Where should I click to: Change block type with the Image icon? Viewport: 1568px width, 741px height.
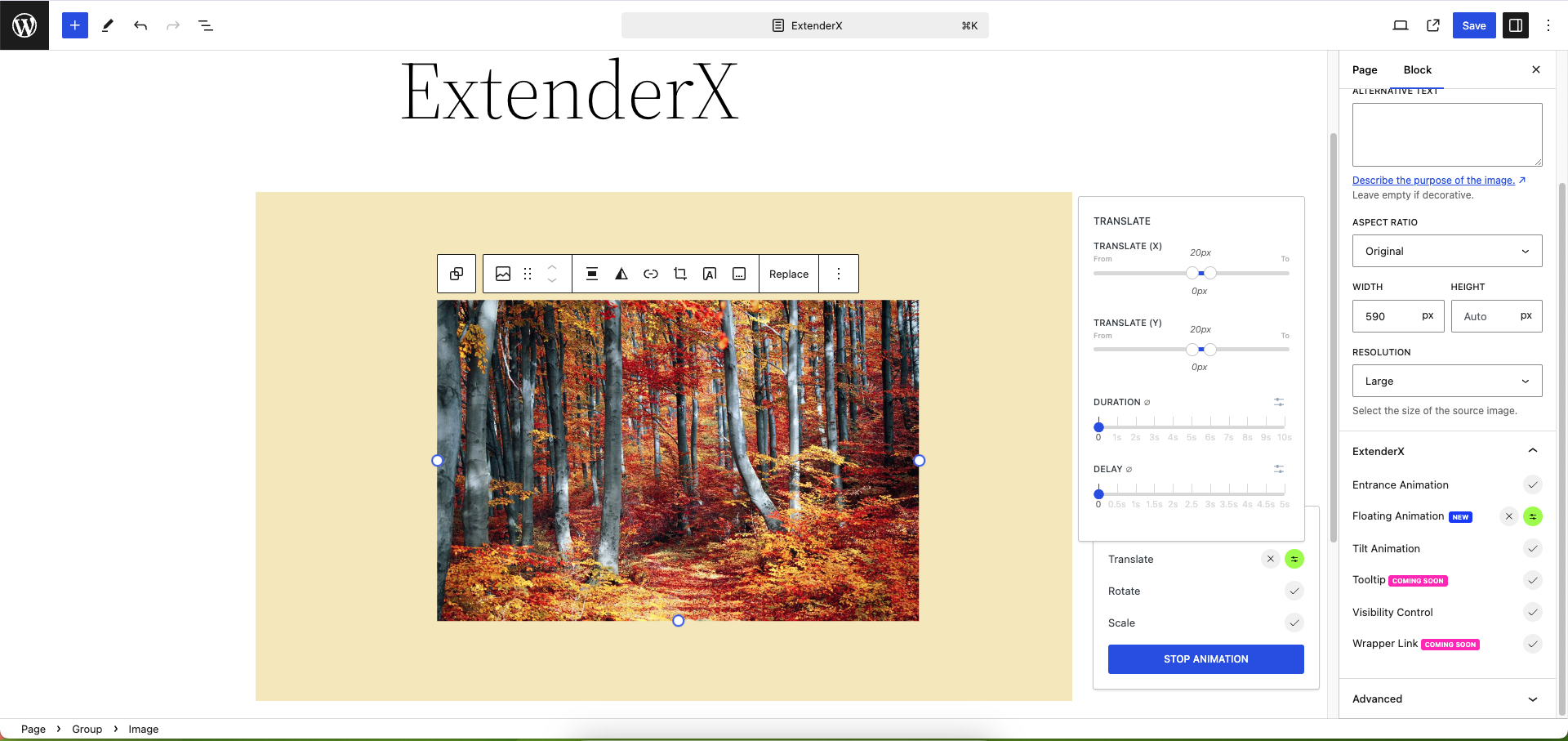pos(503,274)
